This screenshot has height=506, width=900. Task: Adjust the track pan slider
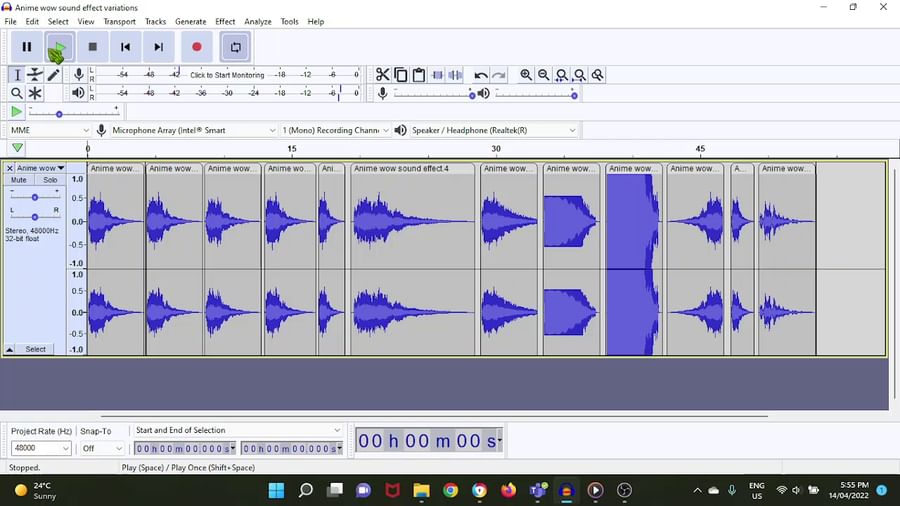coord(35,217)
